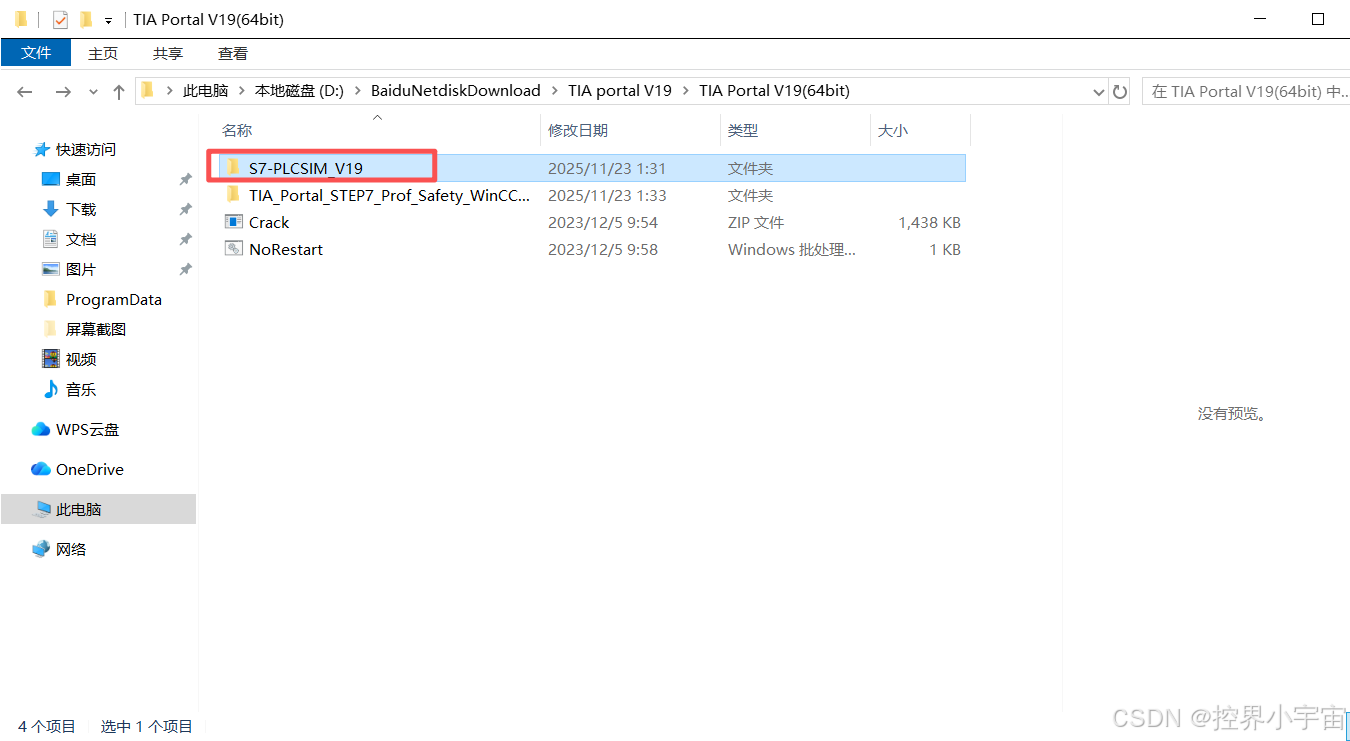
Task: Expand the address bar history dropdown
Action: coord(1099,91)
